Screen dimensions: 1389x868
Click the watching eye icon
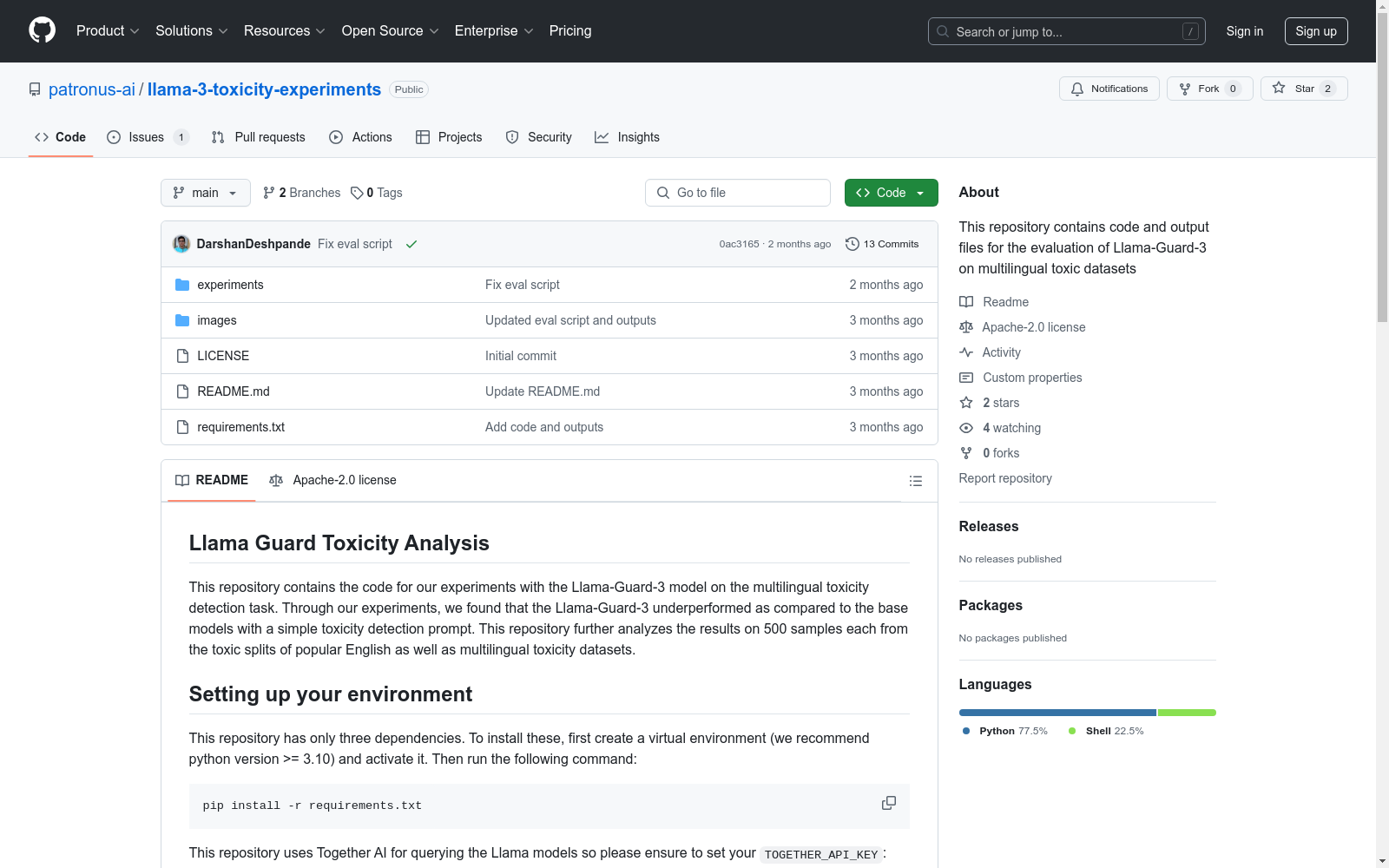966,428
